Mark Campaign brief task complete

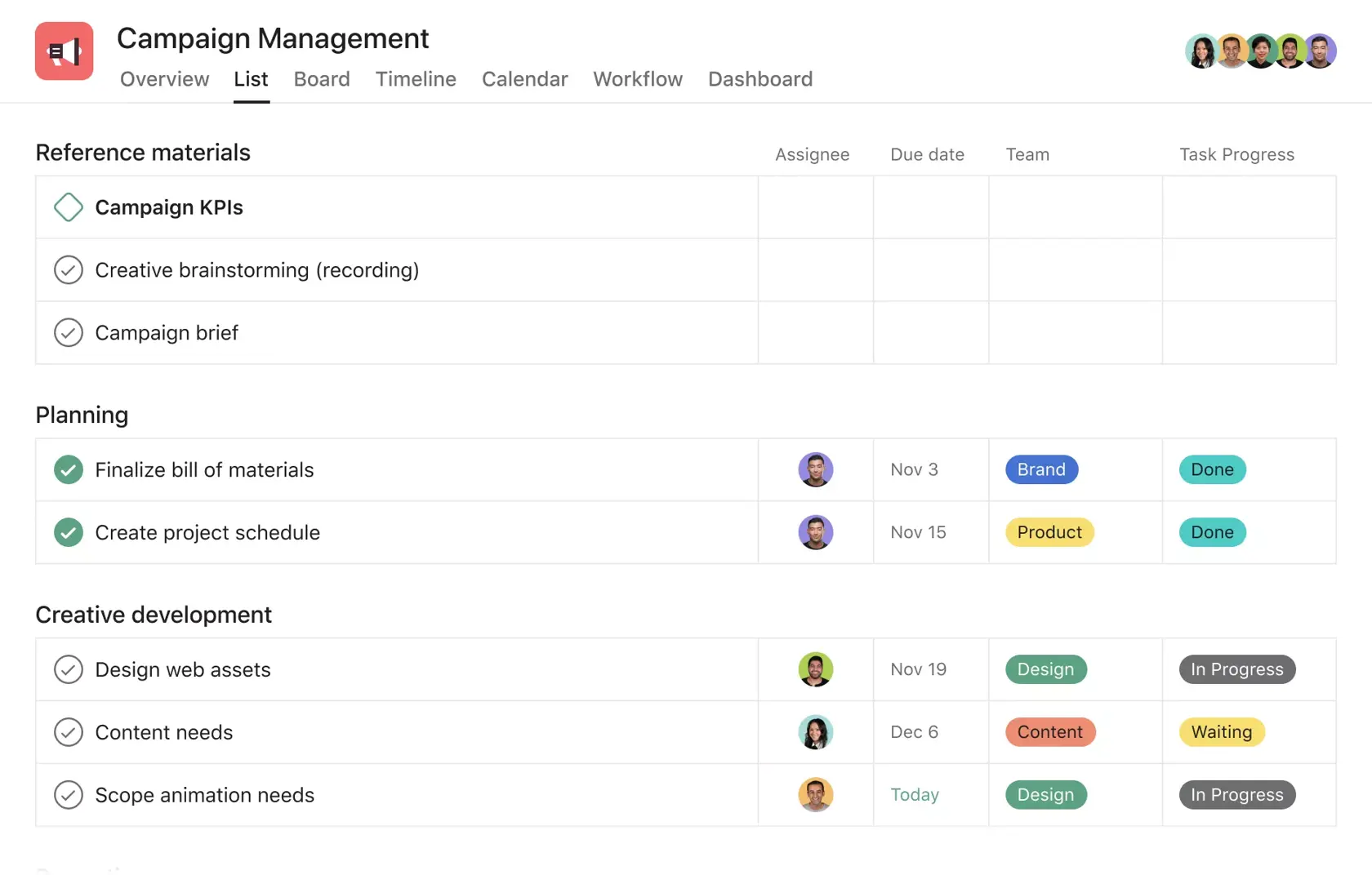point(69,333)
